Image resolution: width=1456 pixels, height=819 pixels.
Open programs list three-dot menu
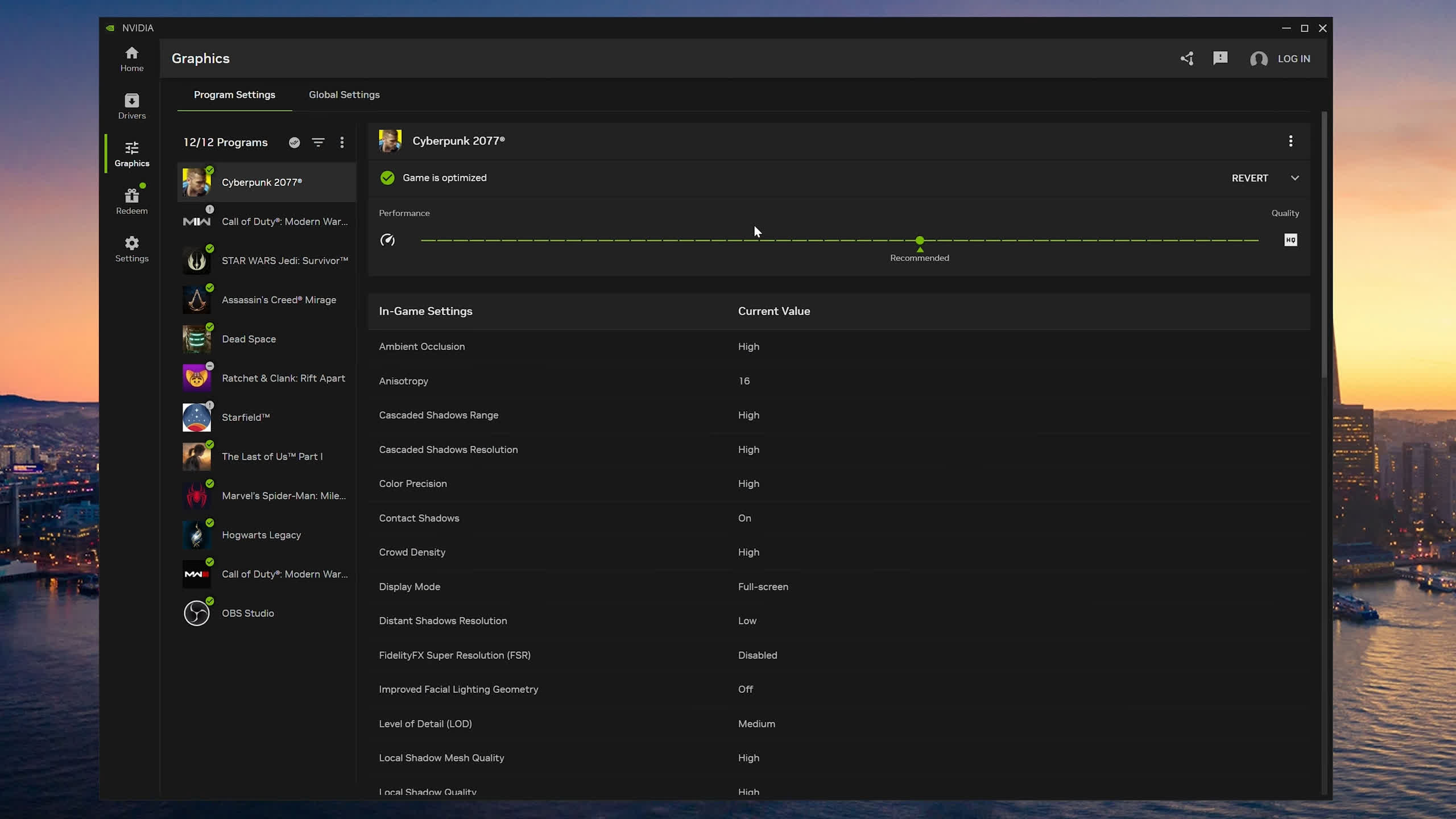coord(342,142)
